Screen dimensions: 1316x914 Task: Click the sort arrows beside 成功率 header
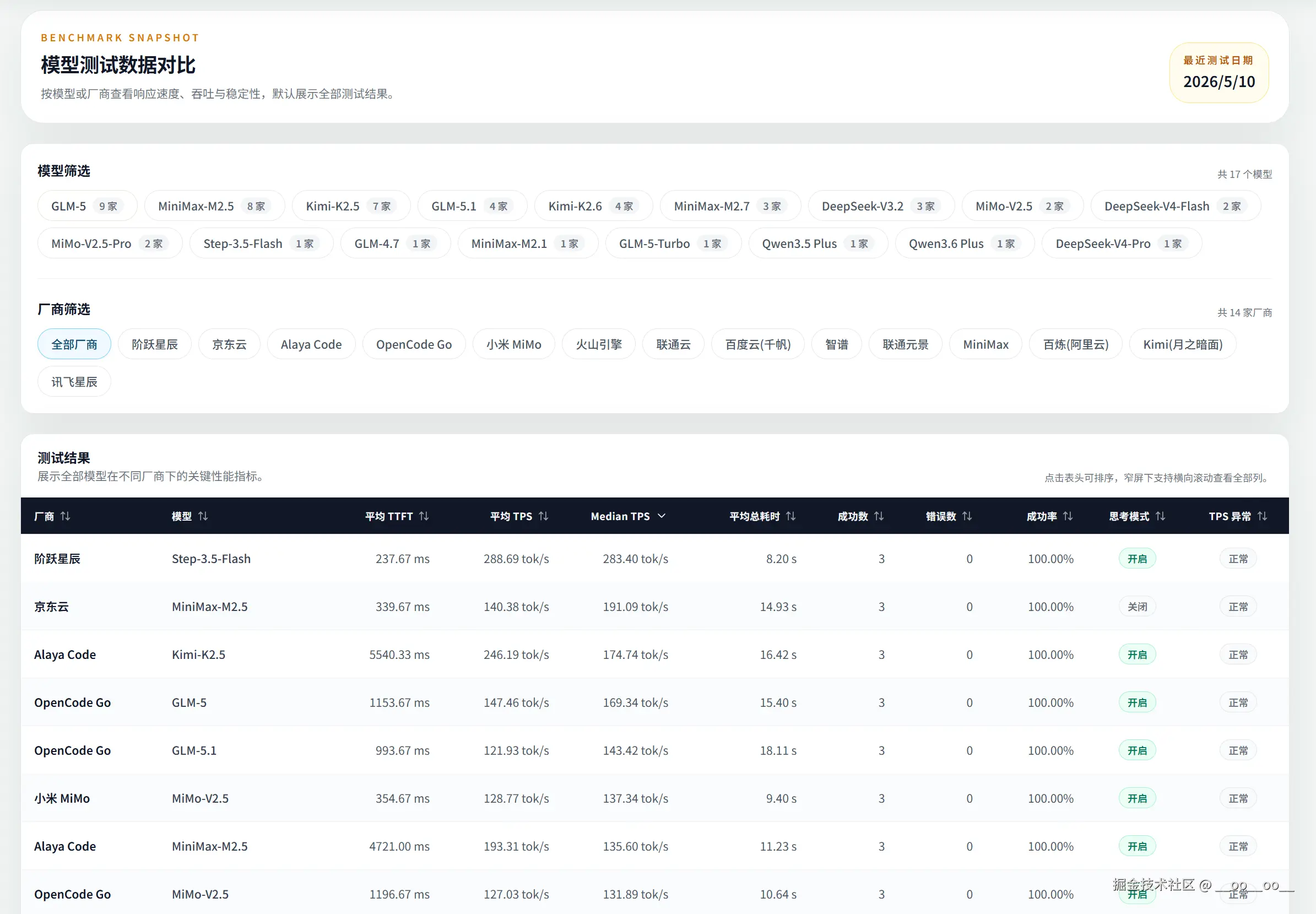[1068, 516]
